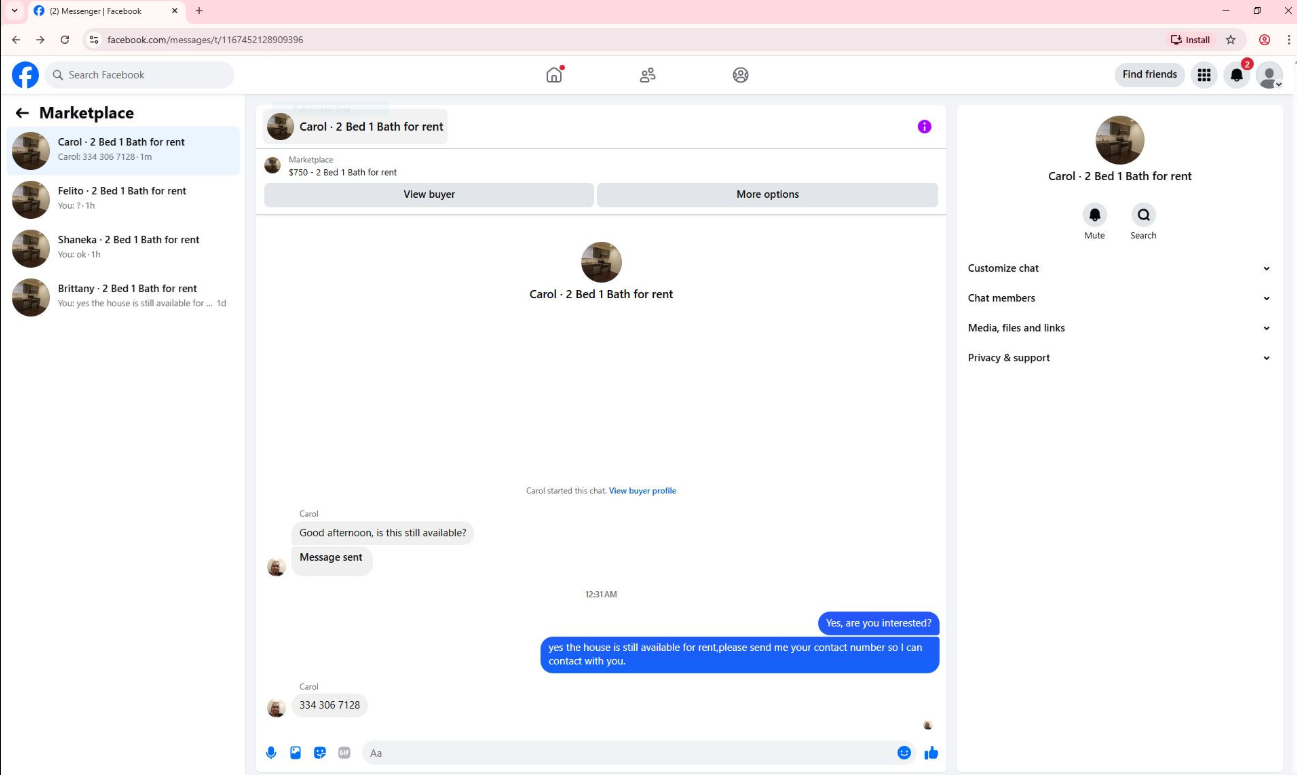Expand Media, files and links section
The image size is (1297, 775).
pos(1119,328)
